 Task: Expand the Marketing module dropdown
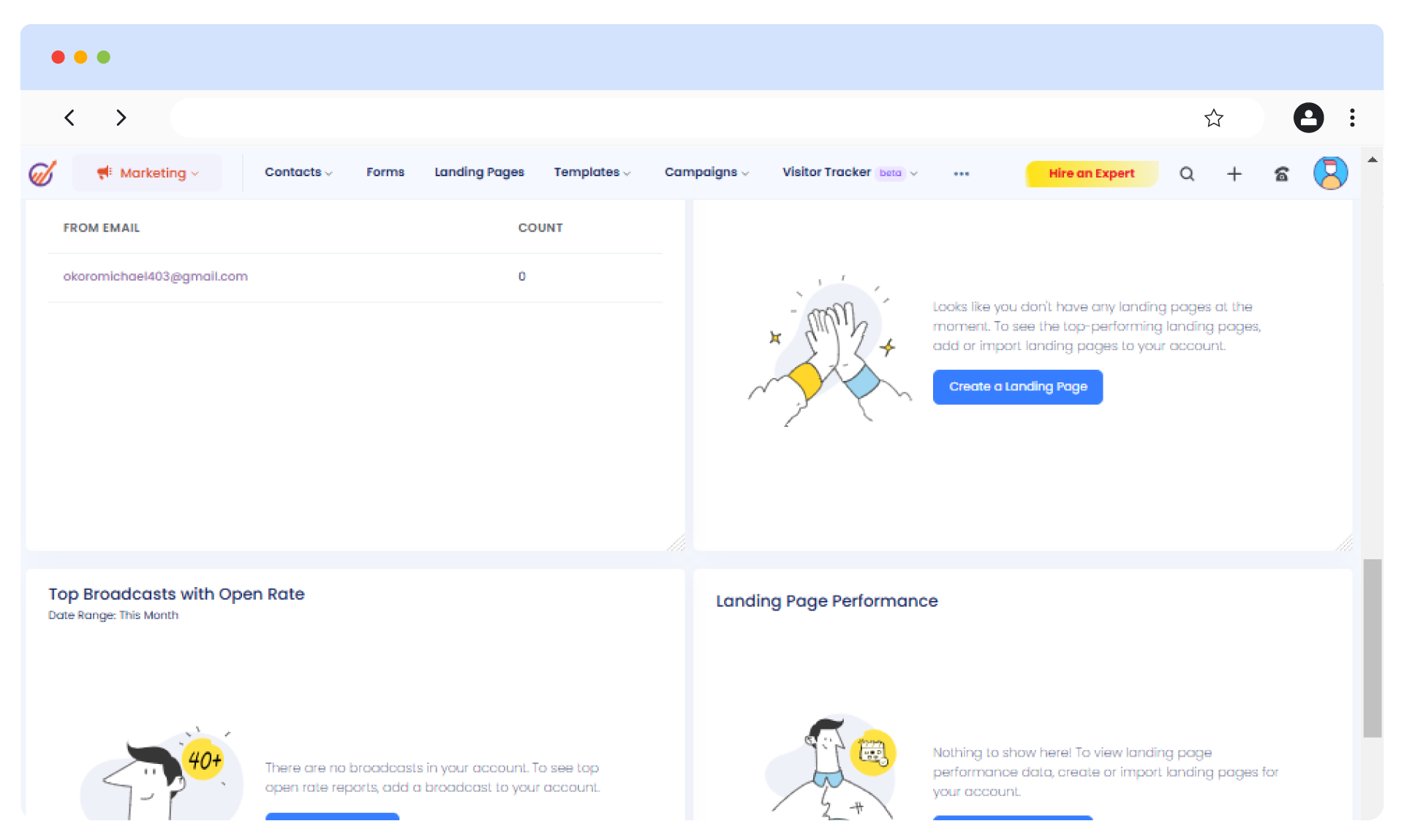148,173
